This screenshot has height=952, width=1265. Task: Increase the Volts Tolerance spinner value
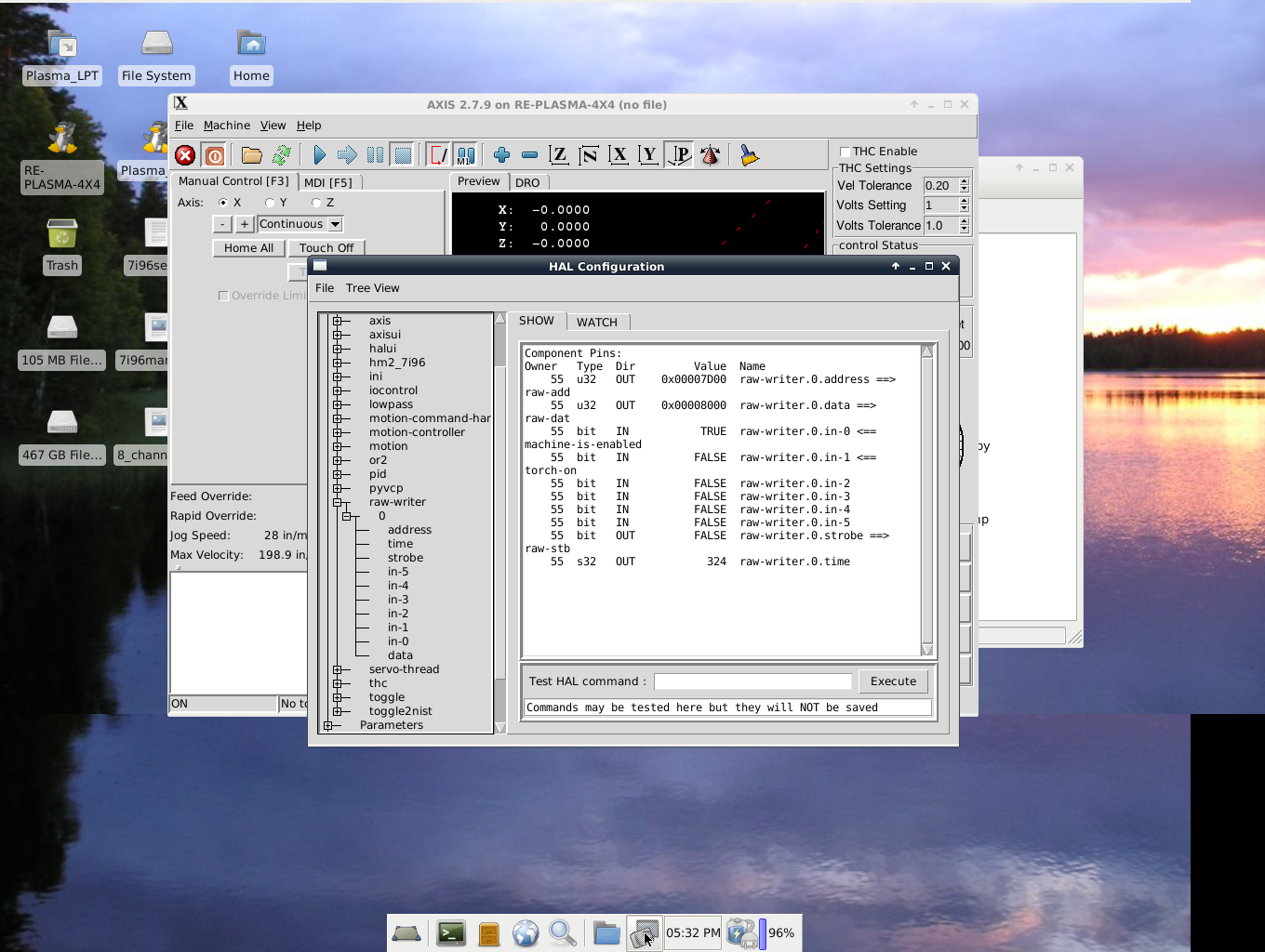(x=965, y=222)
